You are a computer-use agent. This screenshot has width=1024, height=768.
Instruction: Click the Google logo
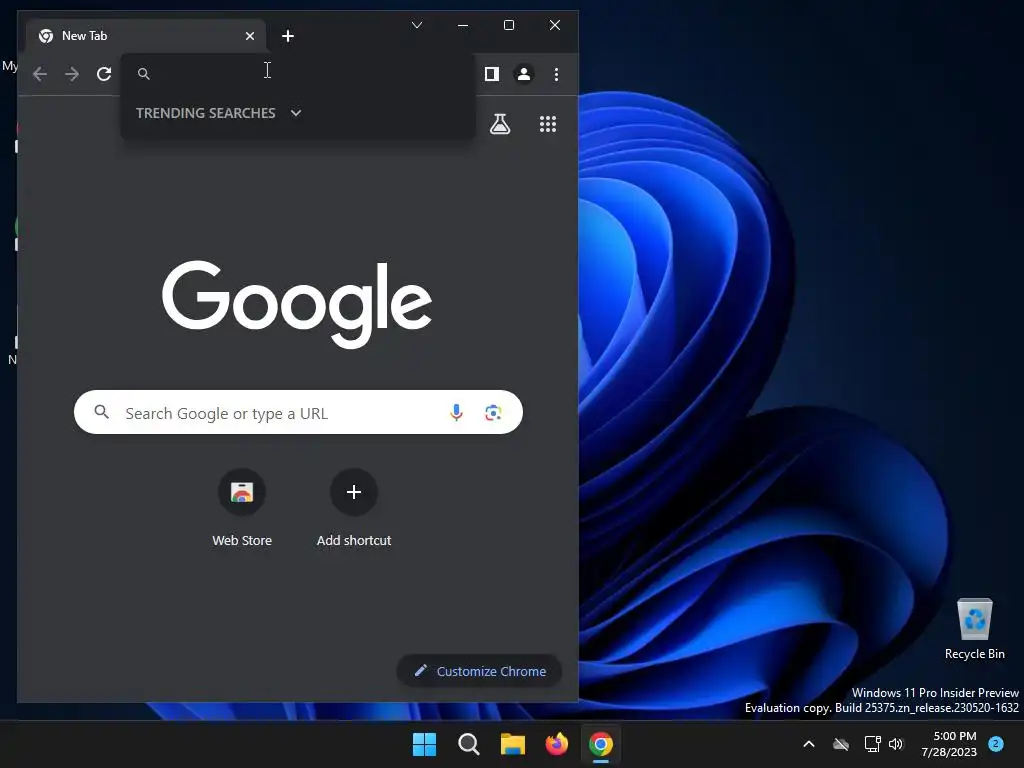coord(297,304)
